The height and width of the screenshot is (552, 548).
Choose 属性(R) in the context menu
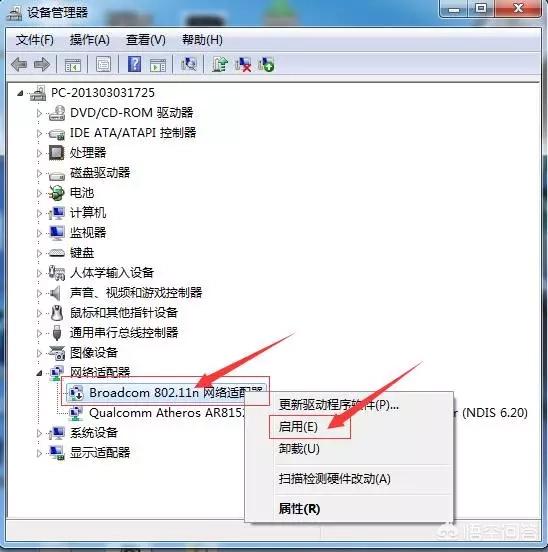299,509
